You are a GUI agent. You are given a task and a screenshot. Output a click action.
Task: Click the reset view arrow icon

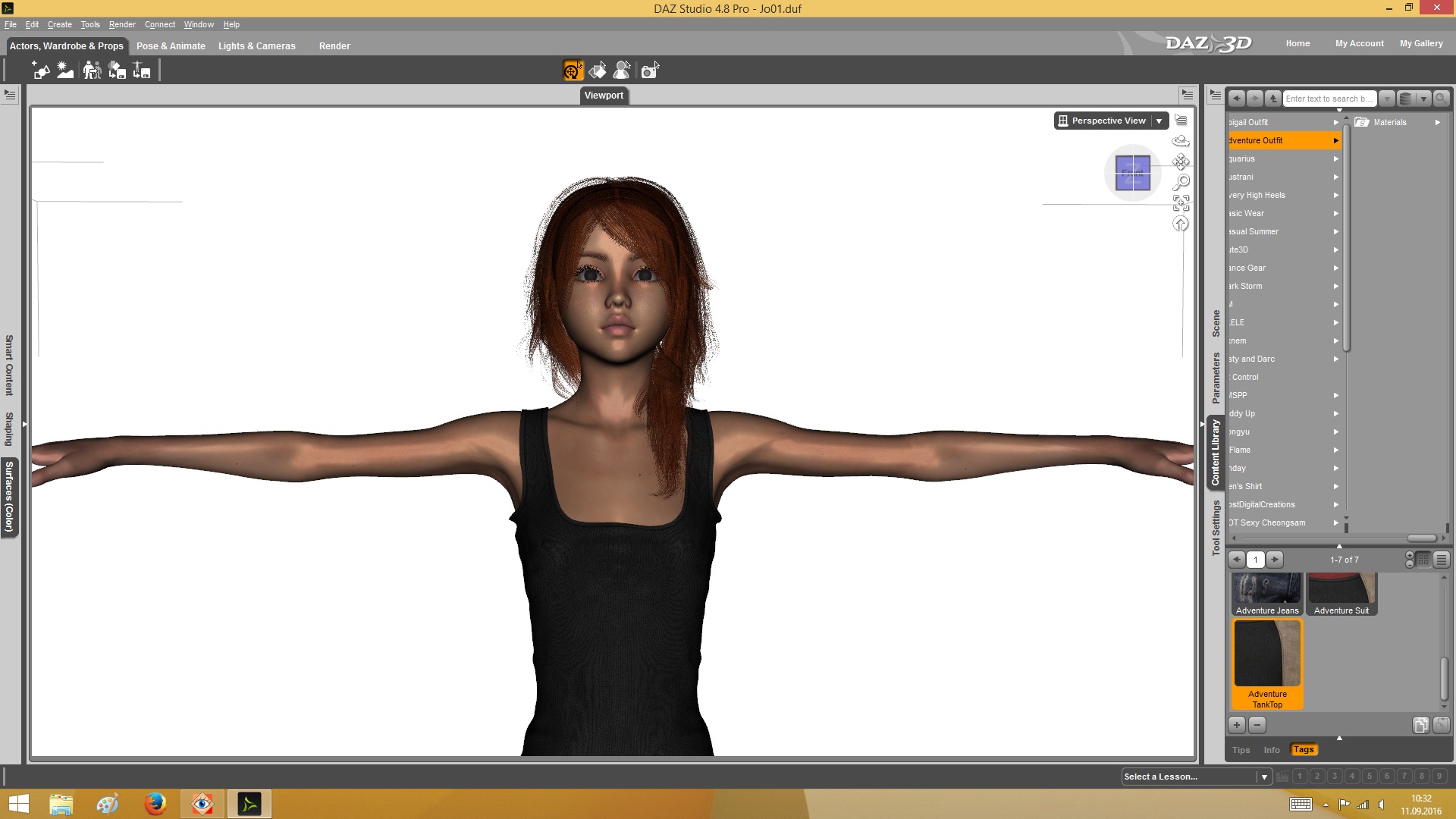[x=1181, y=224]
